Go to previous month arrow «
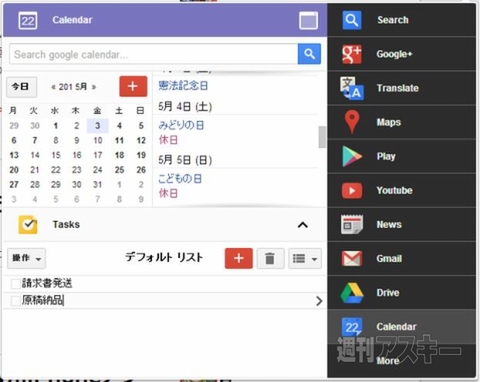The height and width of the screenshot is (382, 480). click(x=53, y=87)
